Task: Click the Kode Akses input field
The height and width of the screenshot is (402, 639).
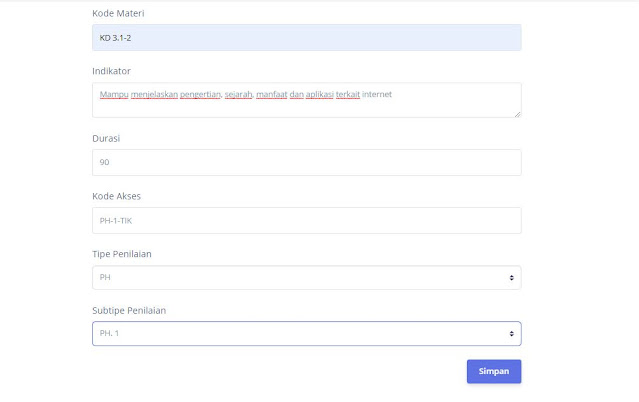Action: (x=306, y=220)
